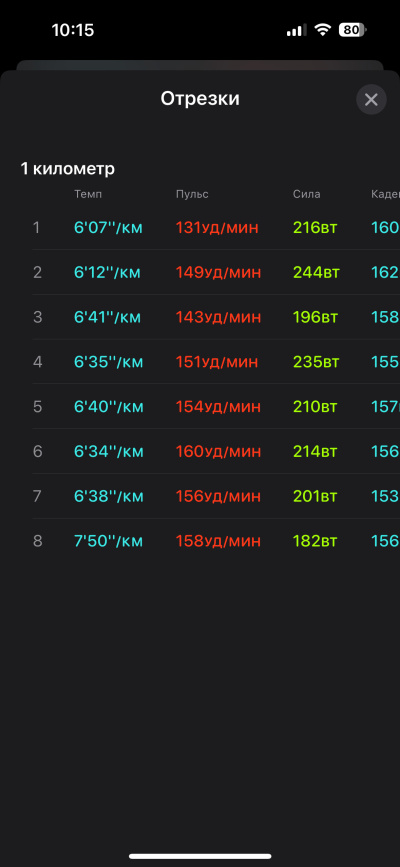Tap 214вт power value in row 6
400x867 pixels.
pyautogui.click(x=315, y=451)
